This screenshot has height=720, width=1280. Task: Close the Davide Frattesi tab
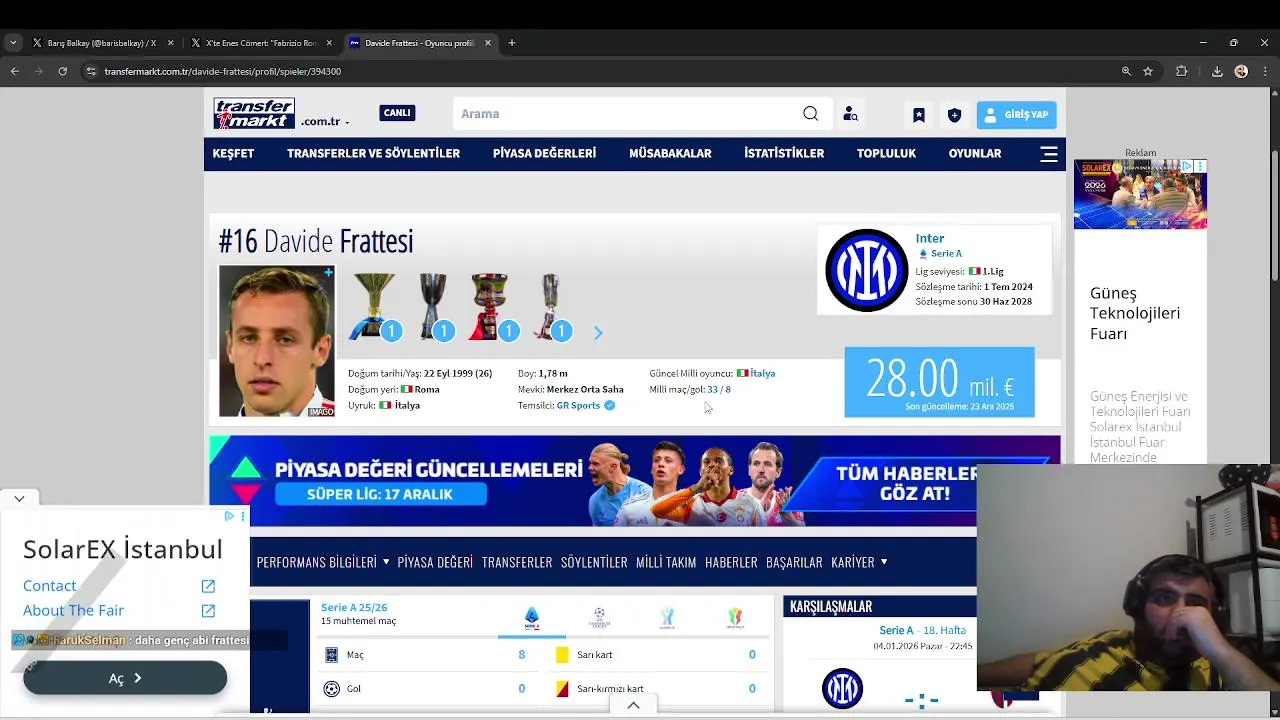tap(488, 43)
